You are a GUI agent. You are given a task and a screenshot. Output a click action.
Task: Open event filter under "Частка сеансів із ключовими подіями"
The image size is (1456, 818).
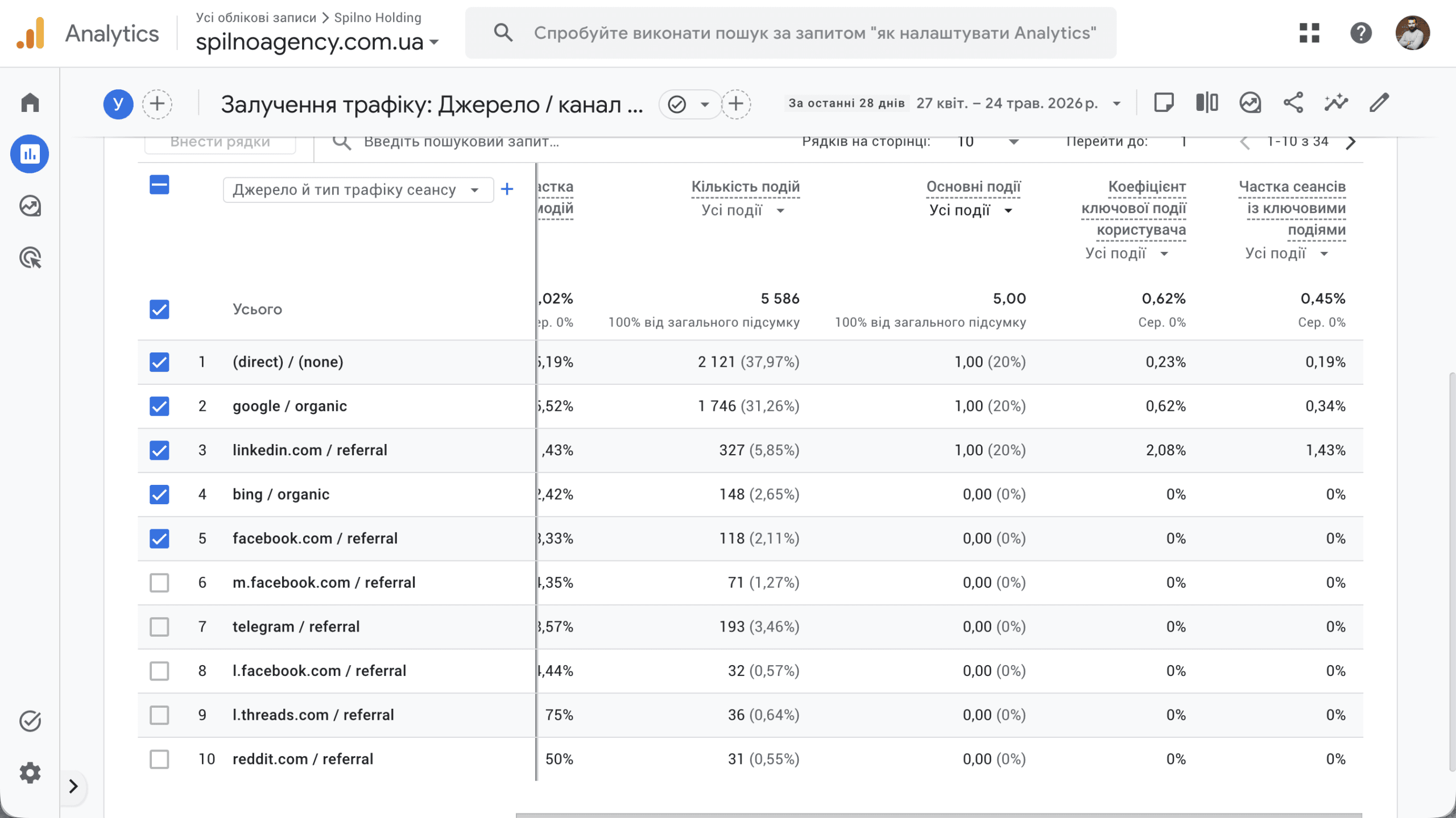[x=1287, y=254]
